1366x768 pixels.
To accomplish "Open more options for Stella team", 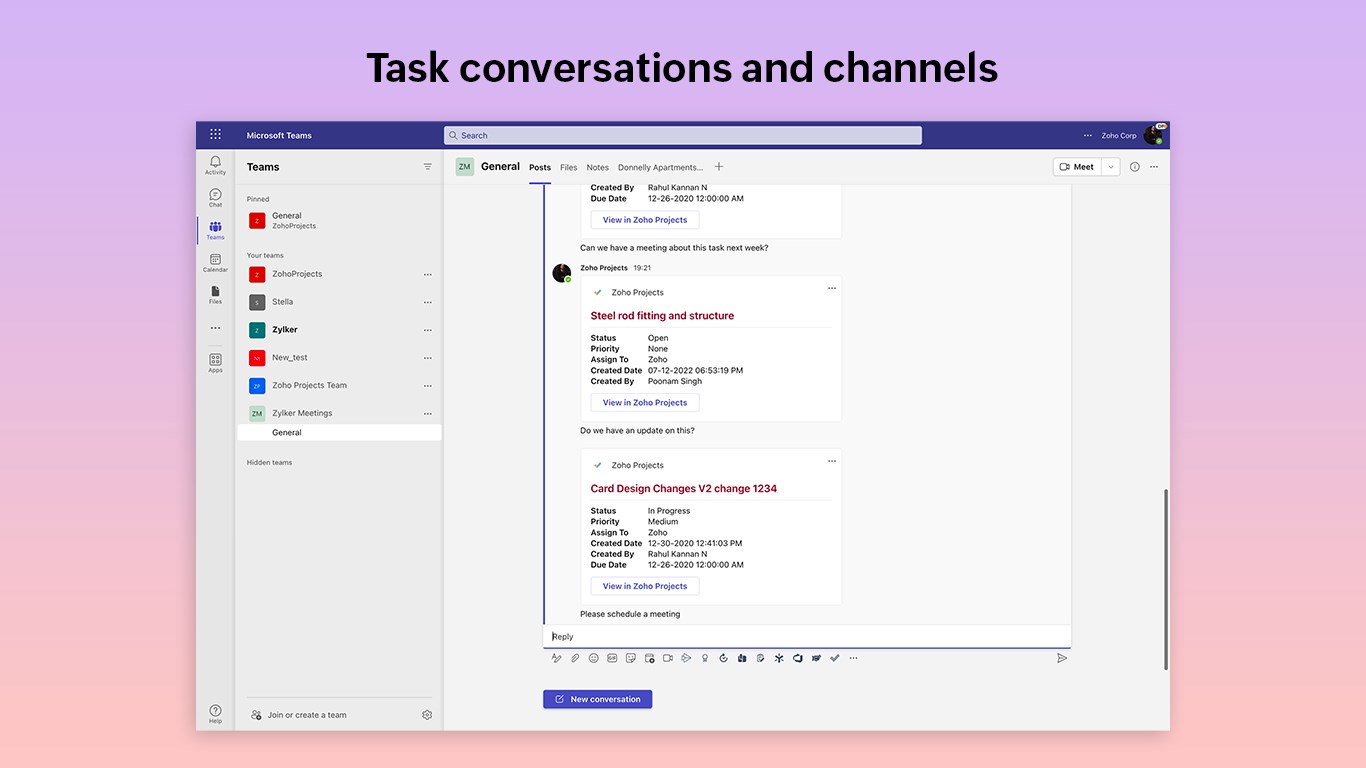I will [x=428, y=302].
